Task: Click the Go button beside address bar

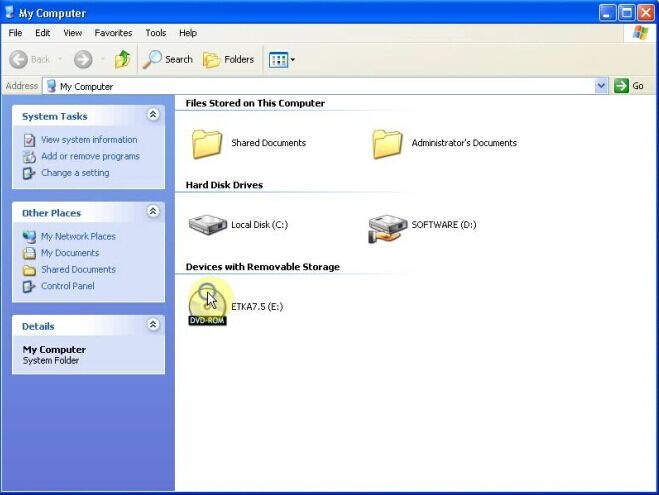Action: click(629, 86)
